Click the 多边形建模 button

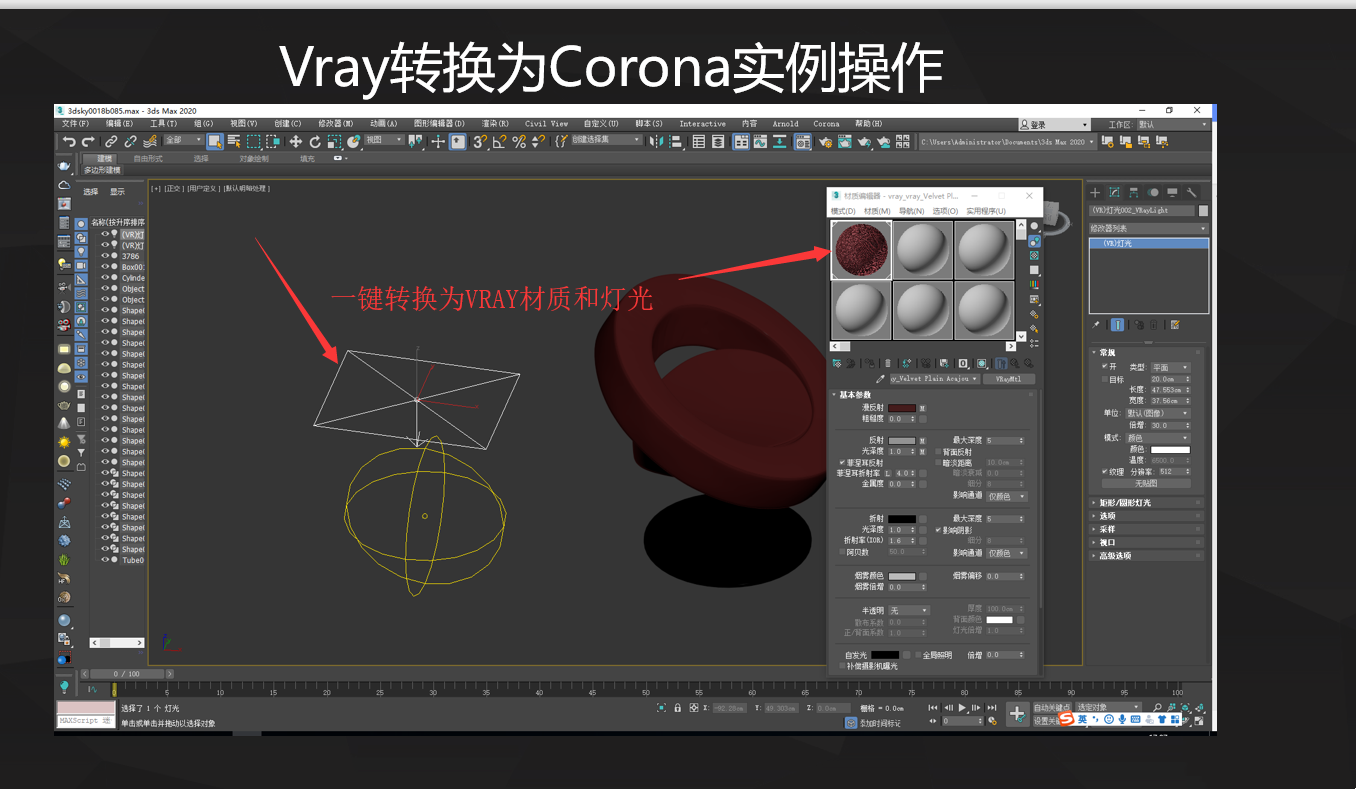click(101, 170)
